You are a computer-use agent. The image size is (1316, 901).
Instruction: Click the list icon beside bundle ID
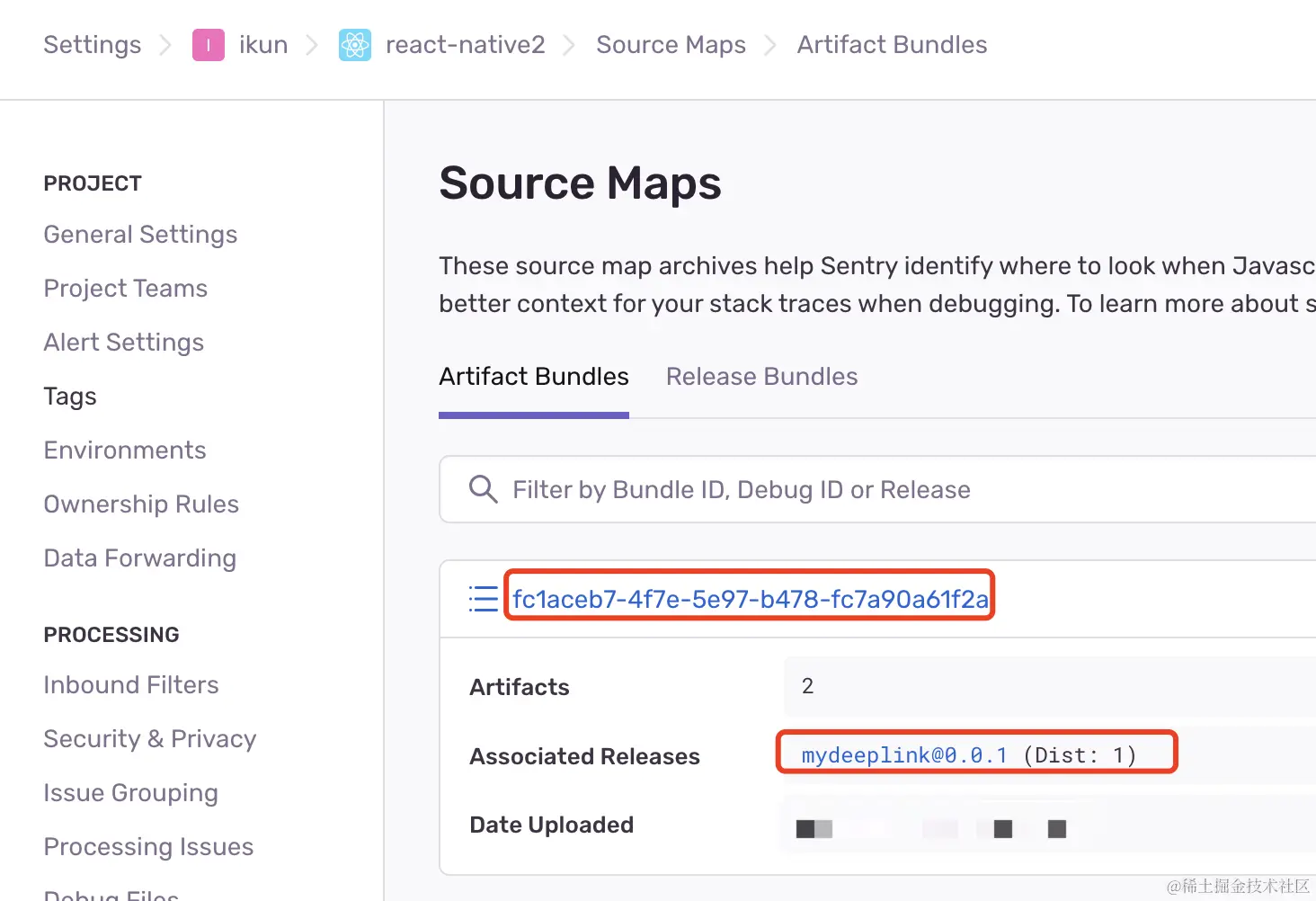point(484,599)
